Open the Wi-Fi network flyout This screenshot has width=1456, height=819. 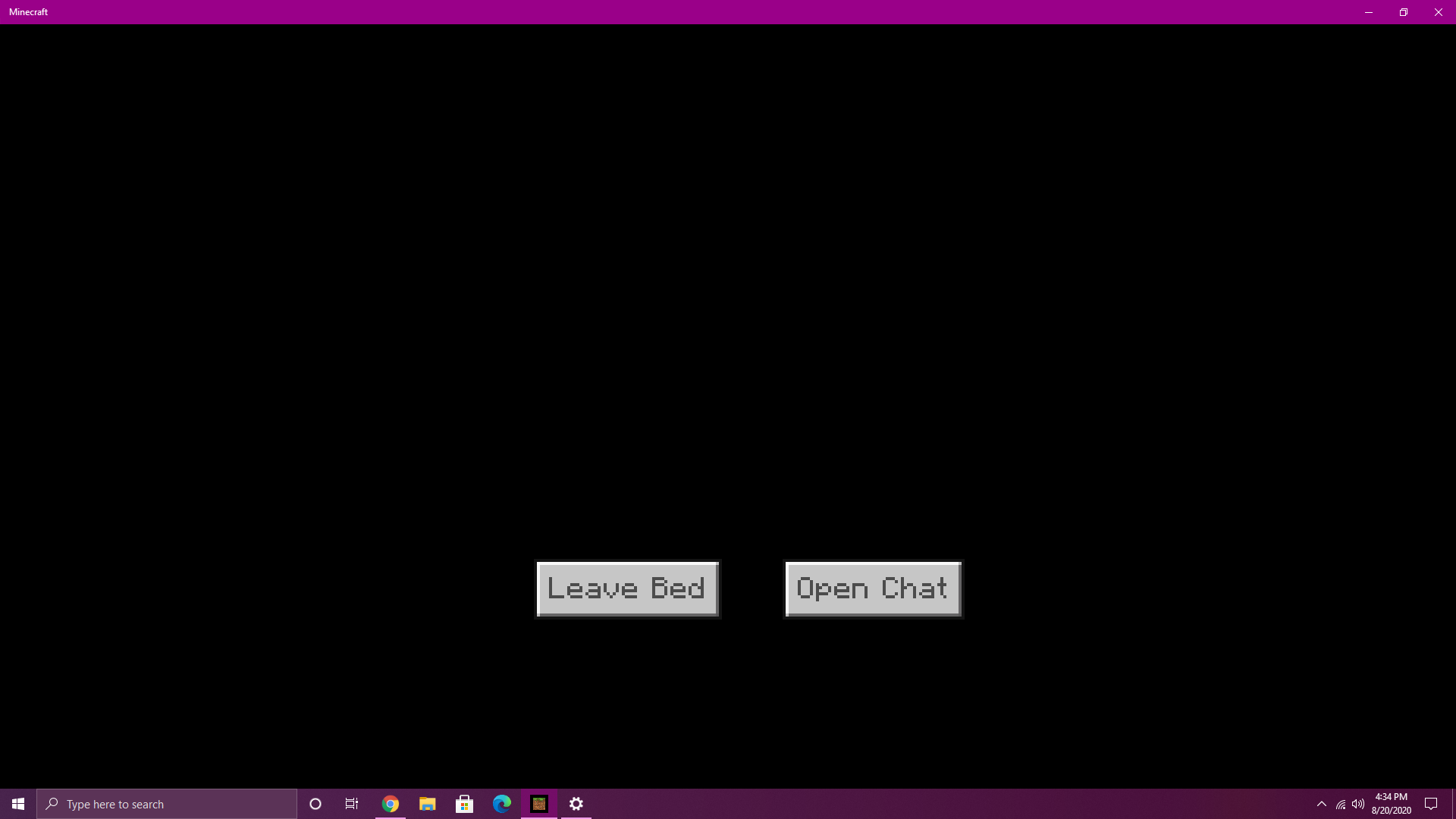pos(1341,804)
